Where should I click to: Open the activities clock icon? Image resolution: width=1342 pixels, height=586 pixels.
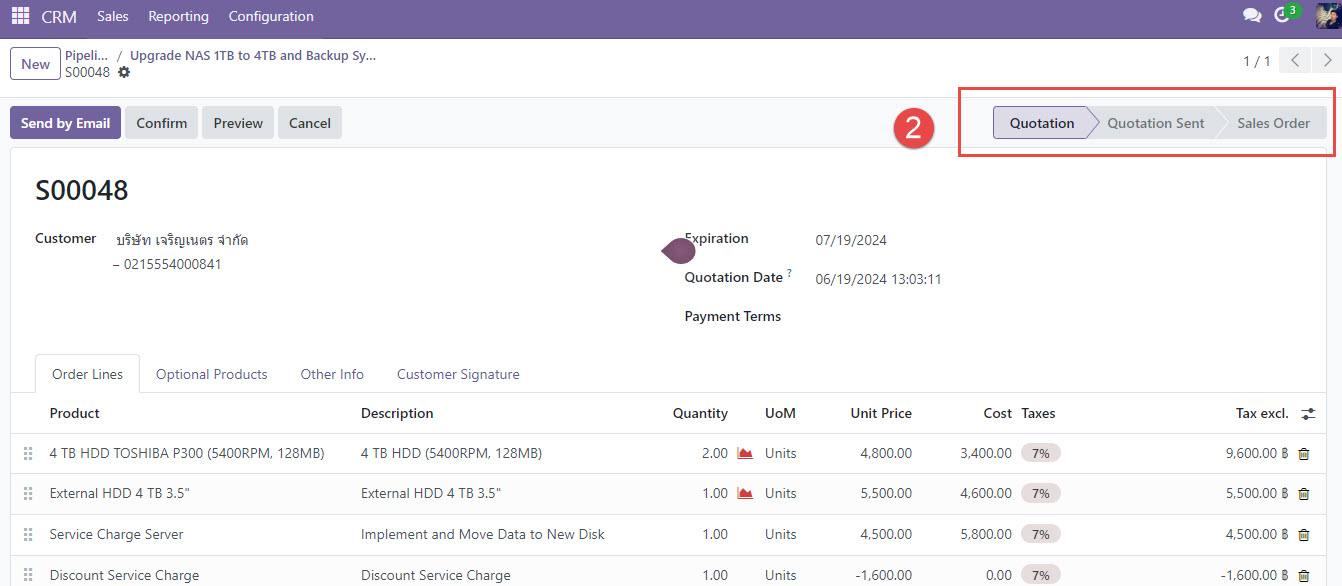click(x=1283, y=16)
